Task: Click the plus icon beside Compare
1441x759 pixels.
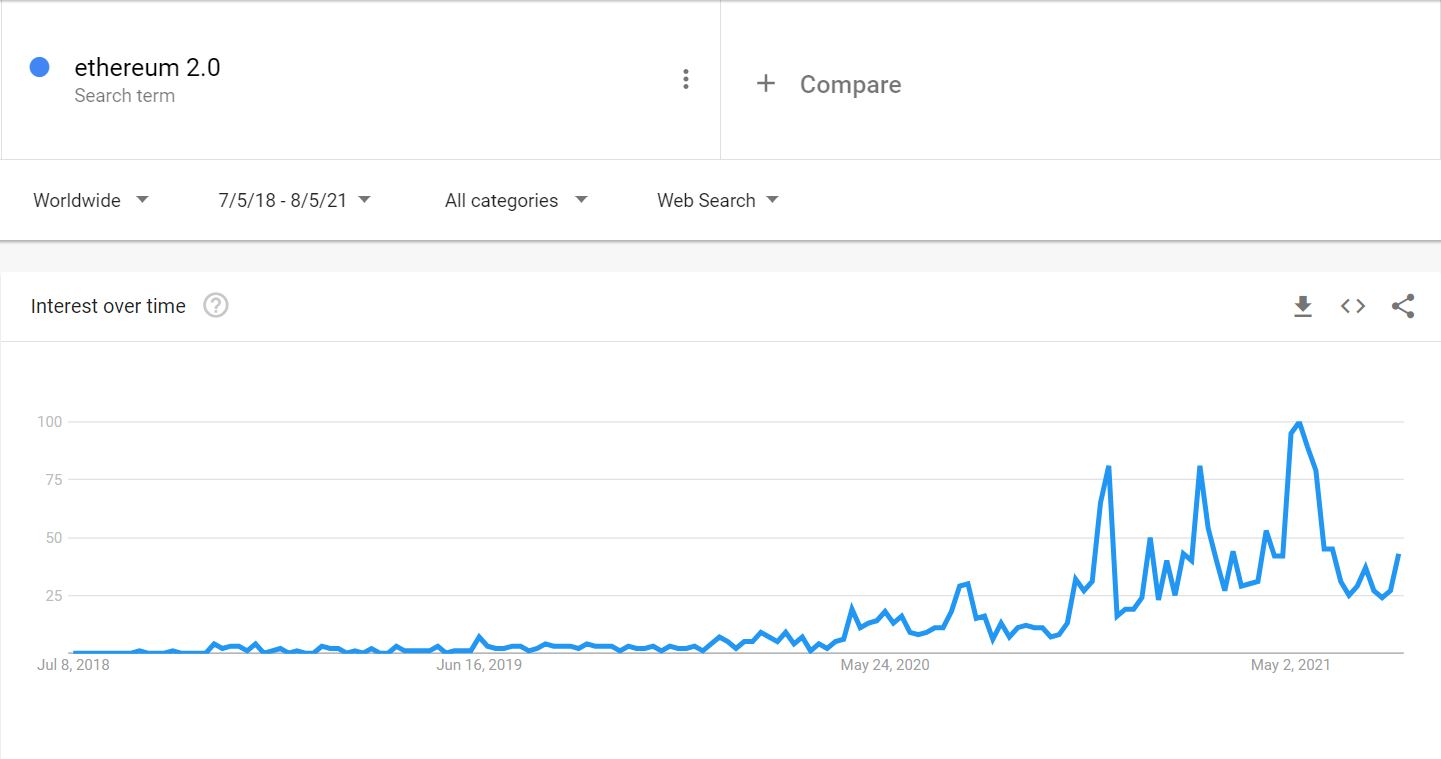Action: (x=766, y=84)
